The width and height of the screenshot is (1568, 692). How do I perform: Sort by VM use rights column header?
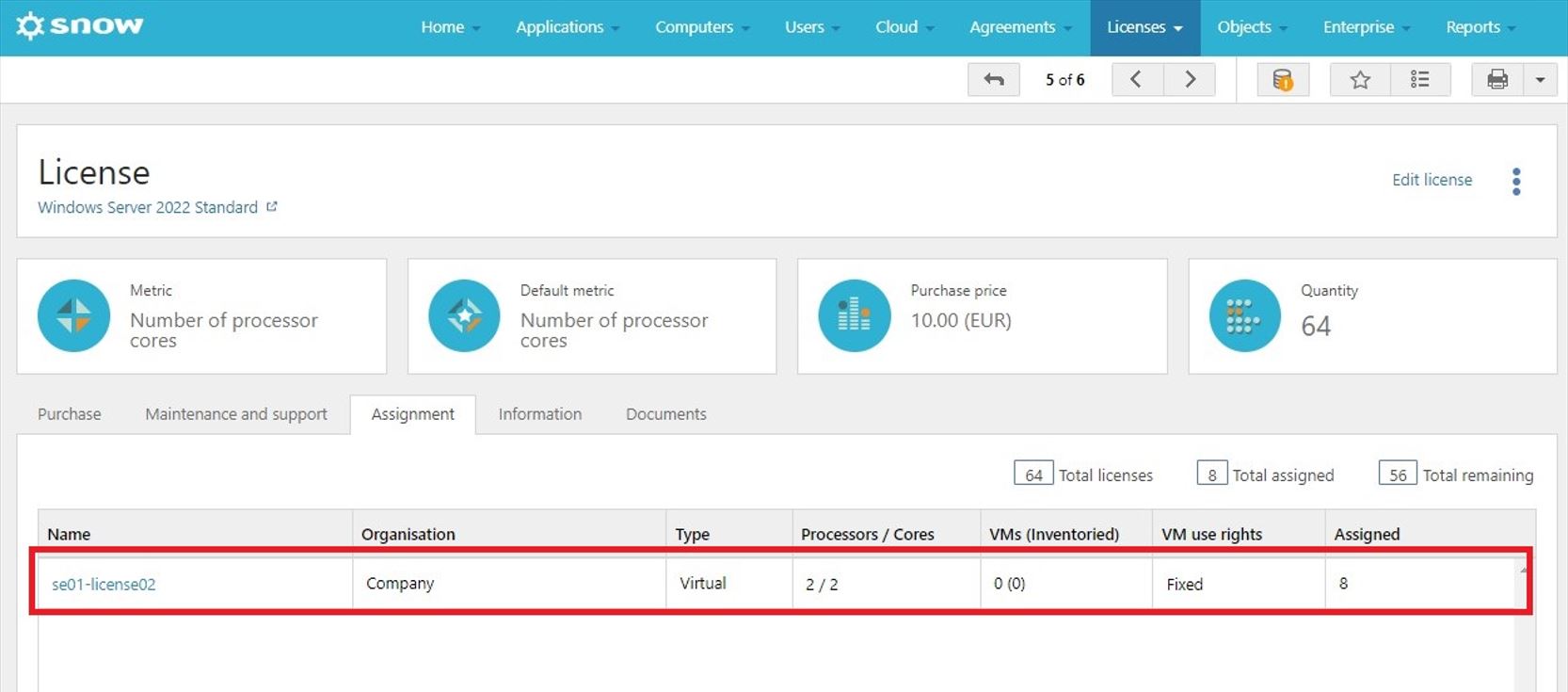coord(1239,534)
